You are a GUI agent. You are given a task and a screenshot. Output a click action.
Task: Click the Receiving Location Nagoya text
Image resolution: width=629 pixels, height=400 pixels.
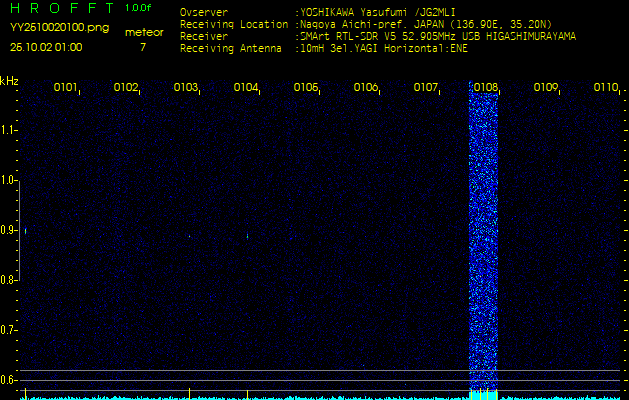pyautogui.click(x=438, y=24)
